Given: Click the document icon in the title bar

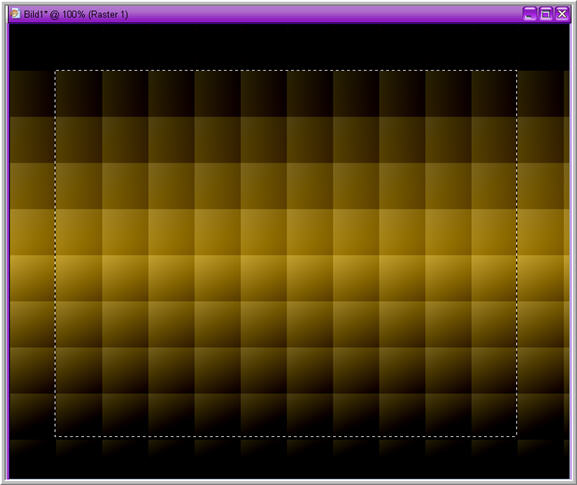Looking at the screenshot, I should point(15,14).
